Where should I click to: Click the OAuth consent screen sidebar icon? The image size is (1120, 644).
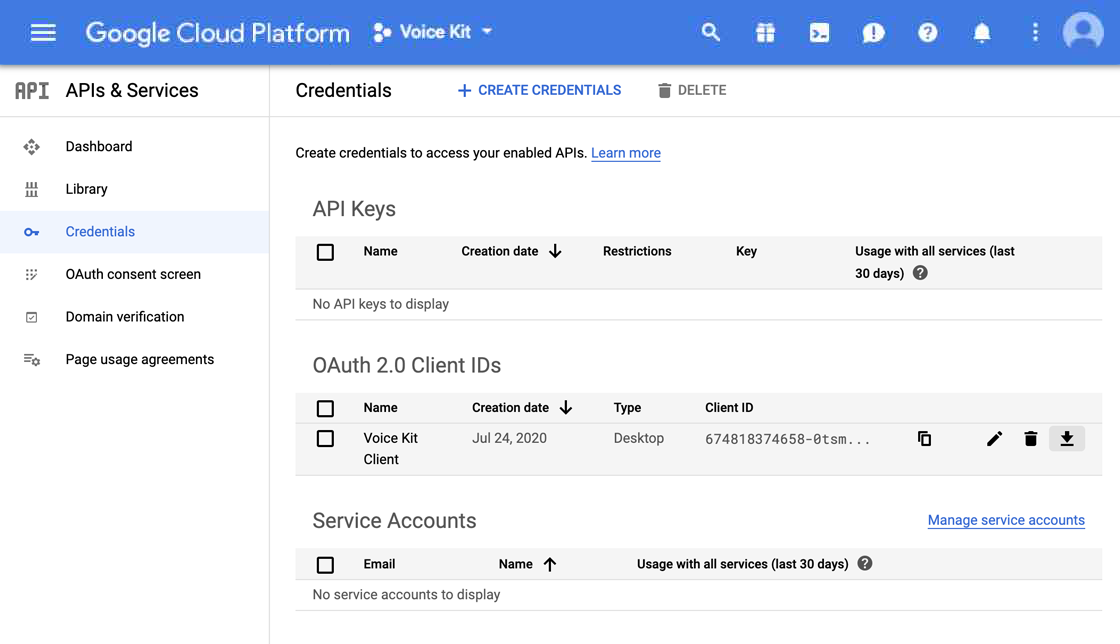point(31,274)
